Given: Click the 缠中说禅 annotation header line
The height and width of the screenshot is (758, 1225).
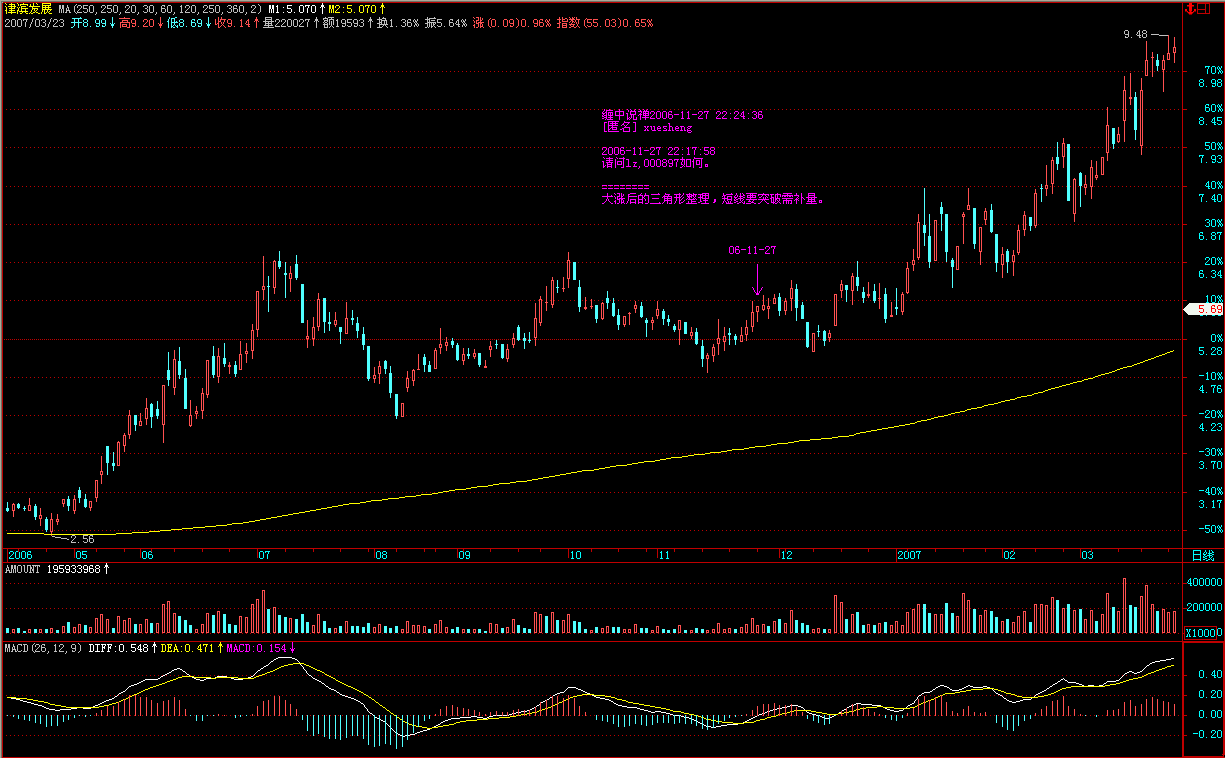Looking at the screenshot, I should pos(682,115).
